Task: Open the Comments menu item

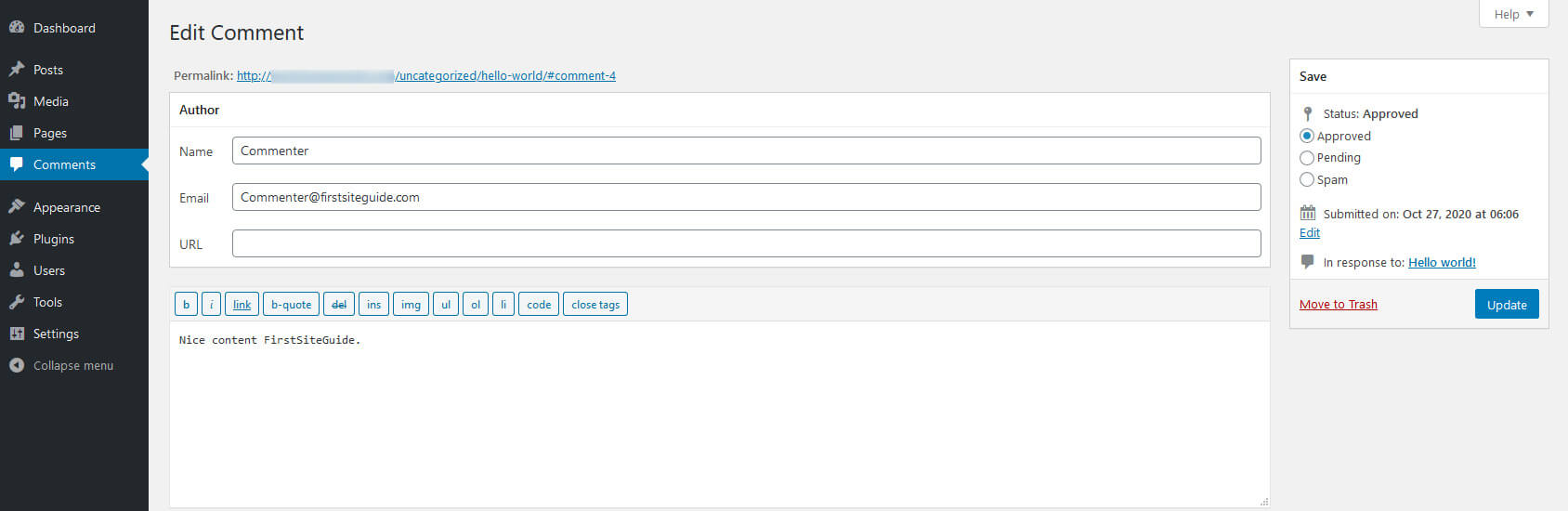Action: coord(74,164)
